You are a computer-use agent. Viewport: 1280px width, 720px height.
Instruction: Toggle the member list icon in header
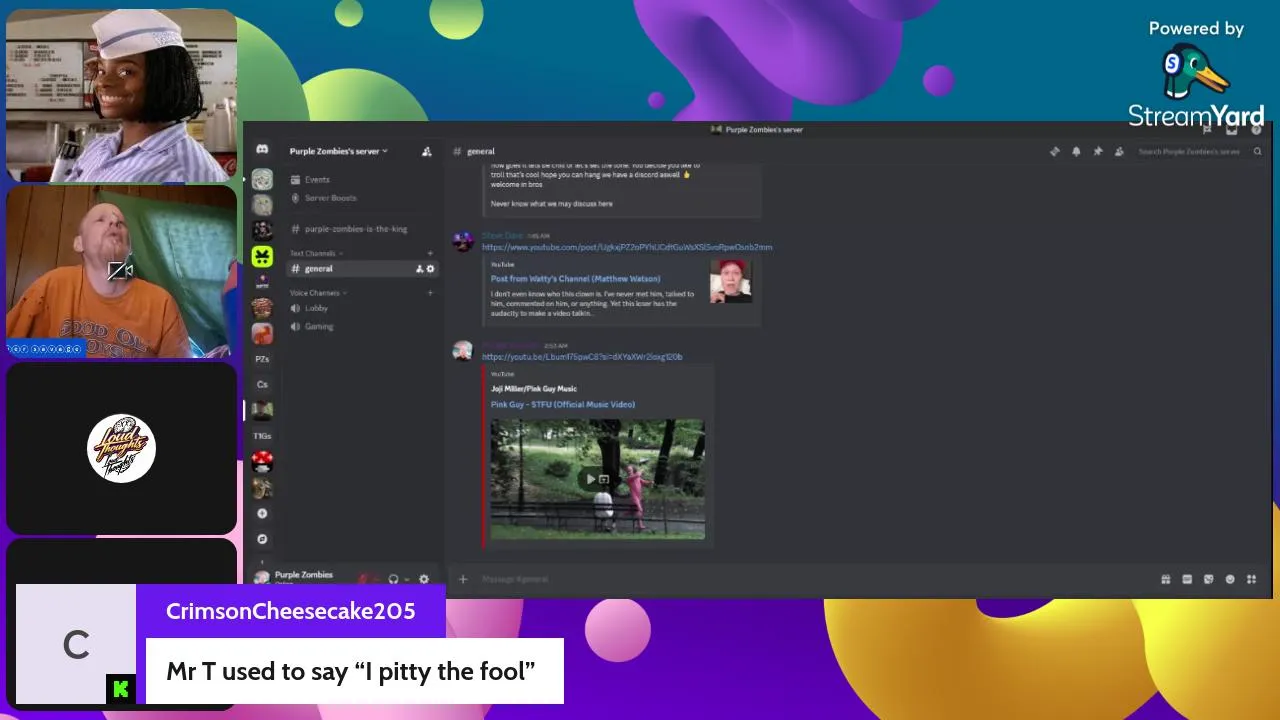1119,151
